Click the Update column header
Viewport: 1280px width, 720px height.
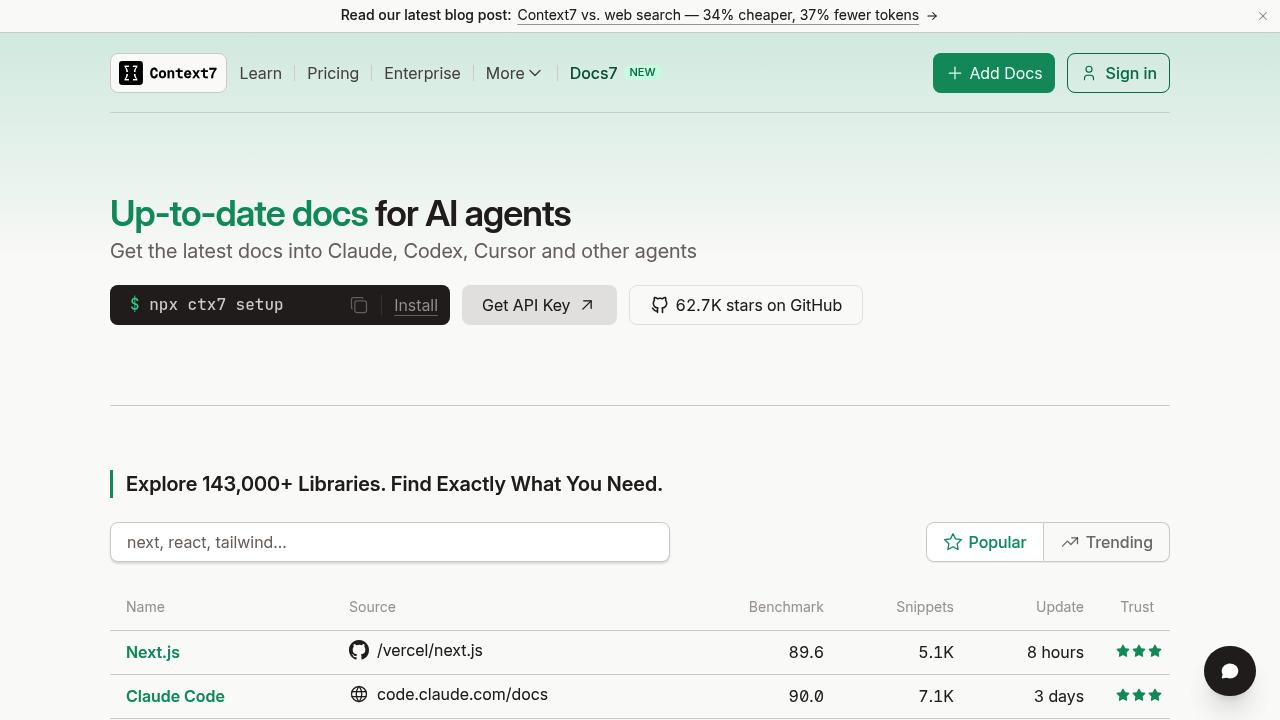[x=1060, y=607]
